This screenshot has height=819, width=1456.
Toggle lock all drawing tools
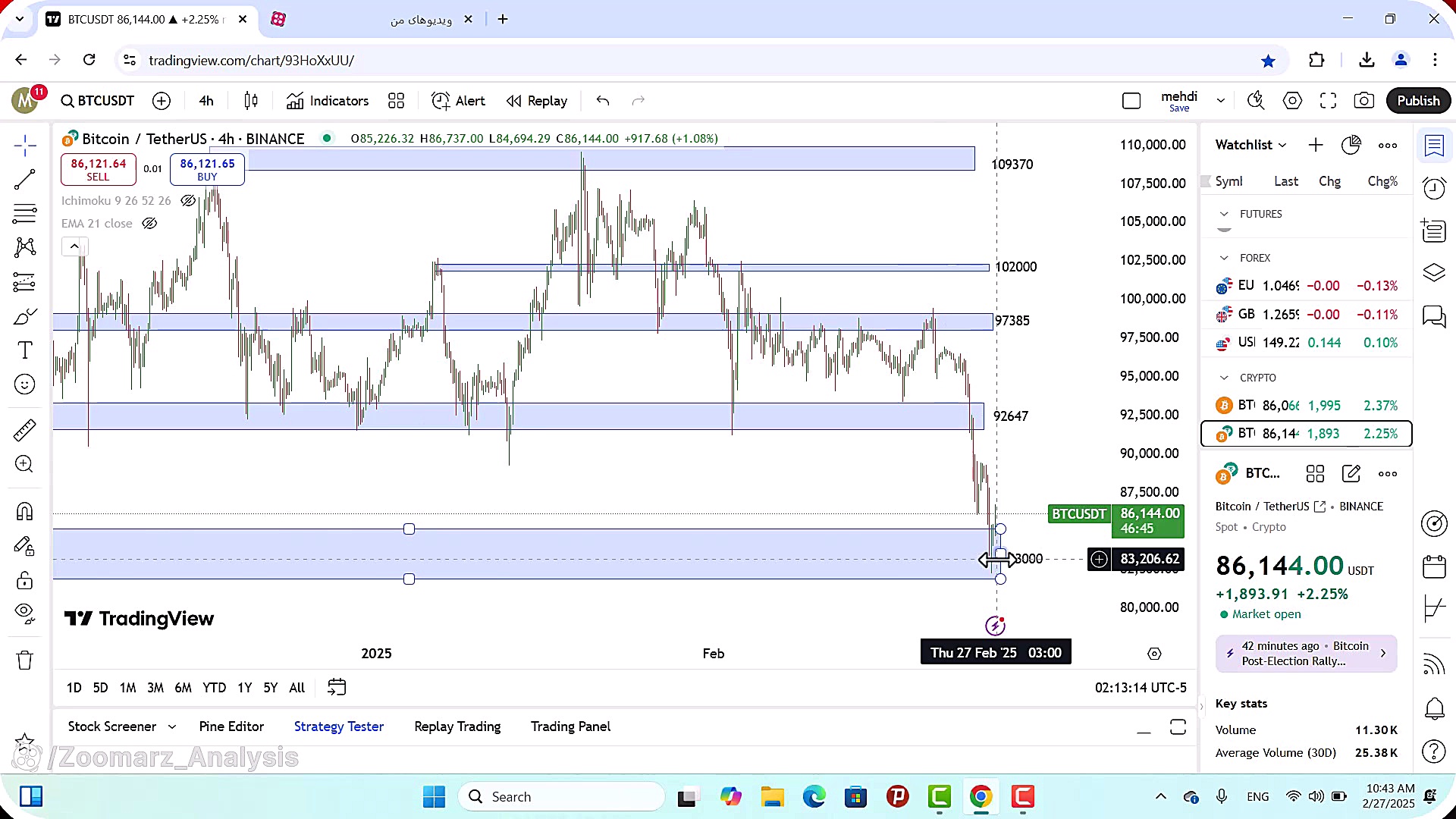[25, 580]
